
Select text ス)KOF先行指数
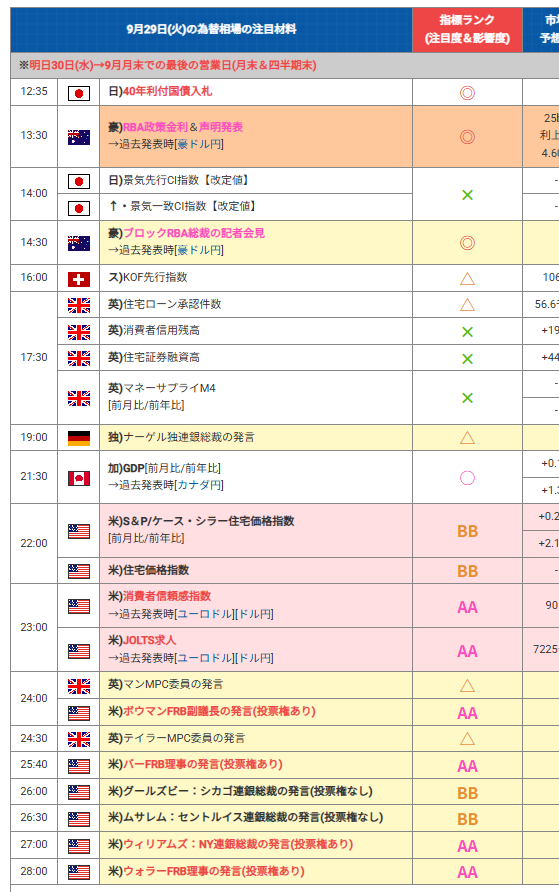(147, 277)
